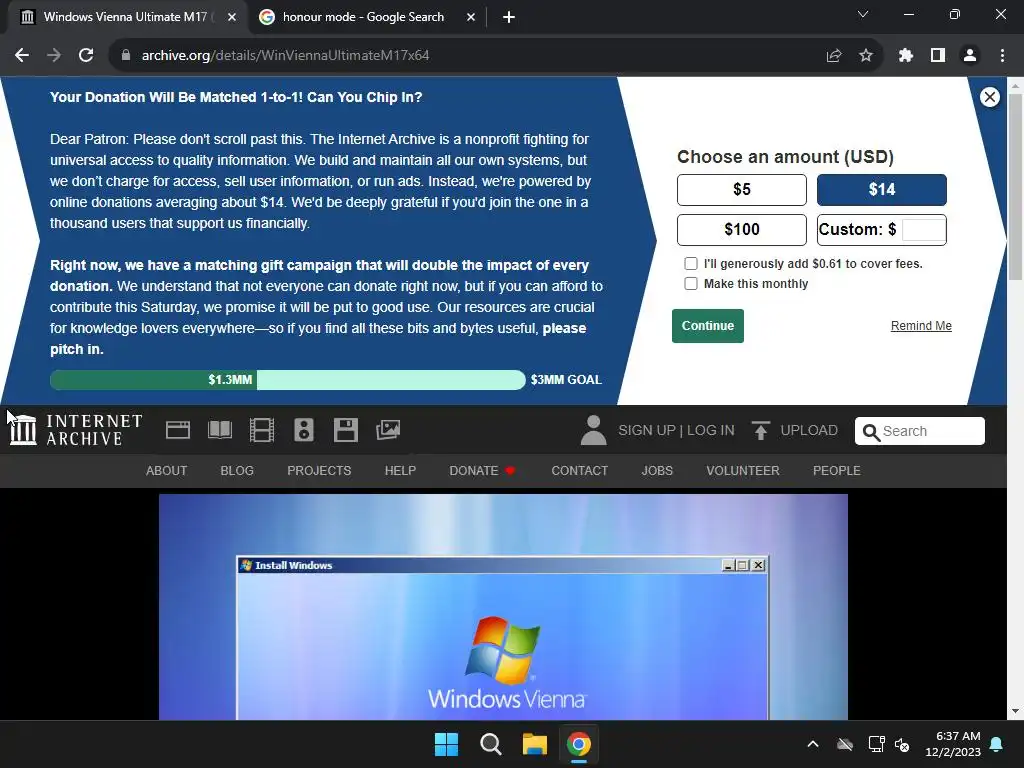
Task: Open the Texts book icon
Action: pos(220,430)
